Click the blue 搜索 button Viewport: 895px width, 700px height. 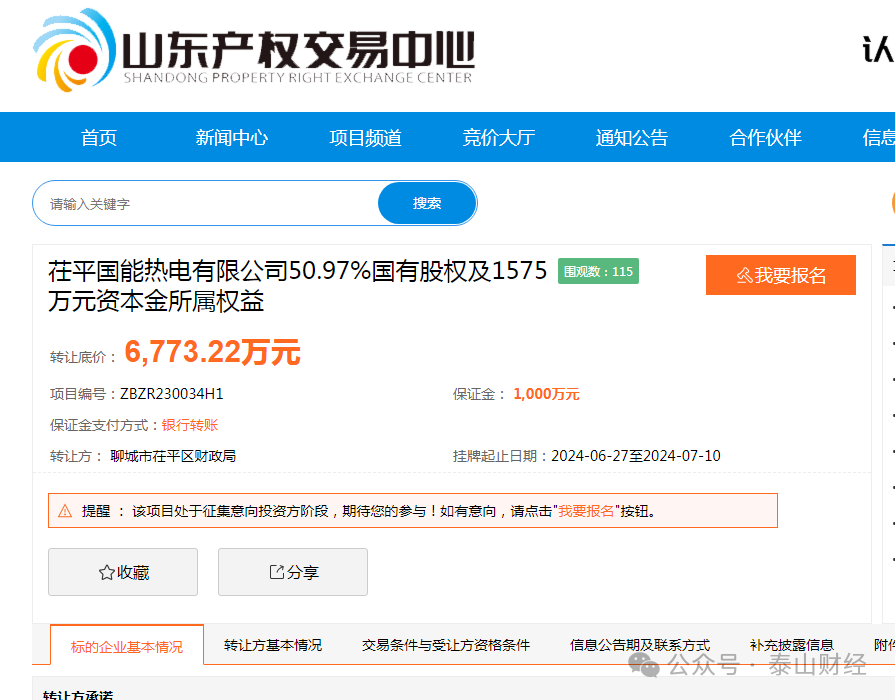coord(427,203)
